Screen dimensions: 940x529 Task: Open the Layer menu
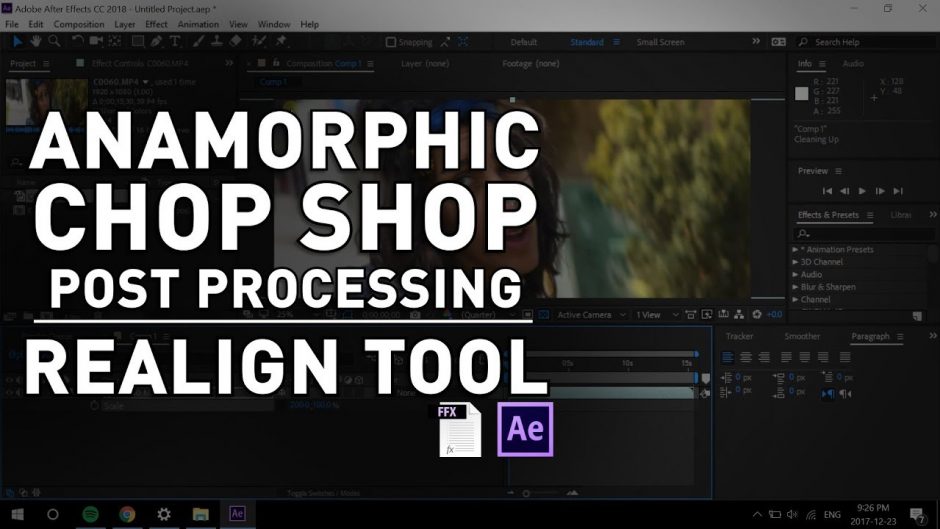point(125,25)
